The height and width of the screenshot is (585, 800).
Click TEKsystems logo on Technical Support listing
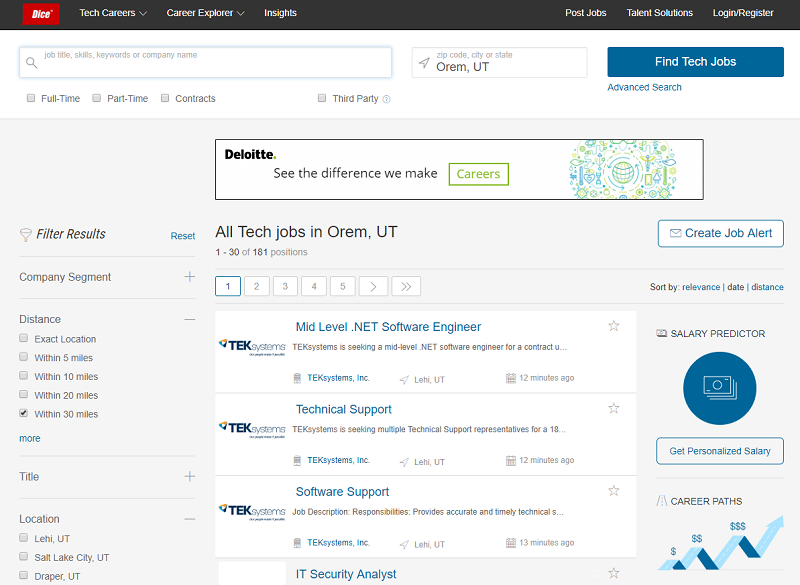tap(252, 428)
